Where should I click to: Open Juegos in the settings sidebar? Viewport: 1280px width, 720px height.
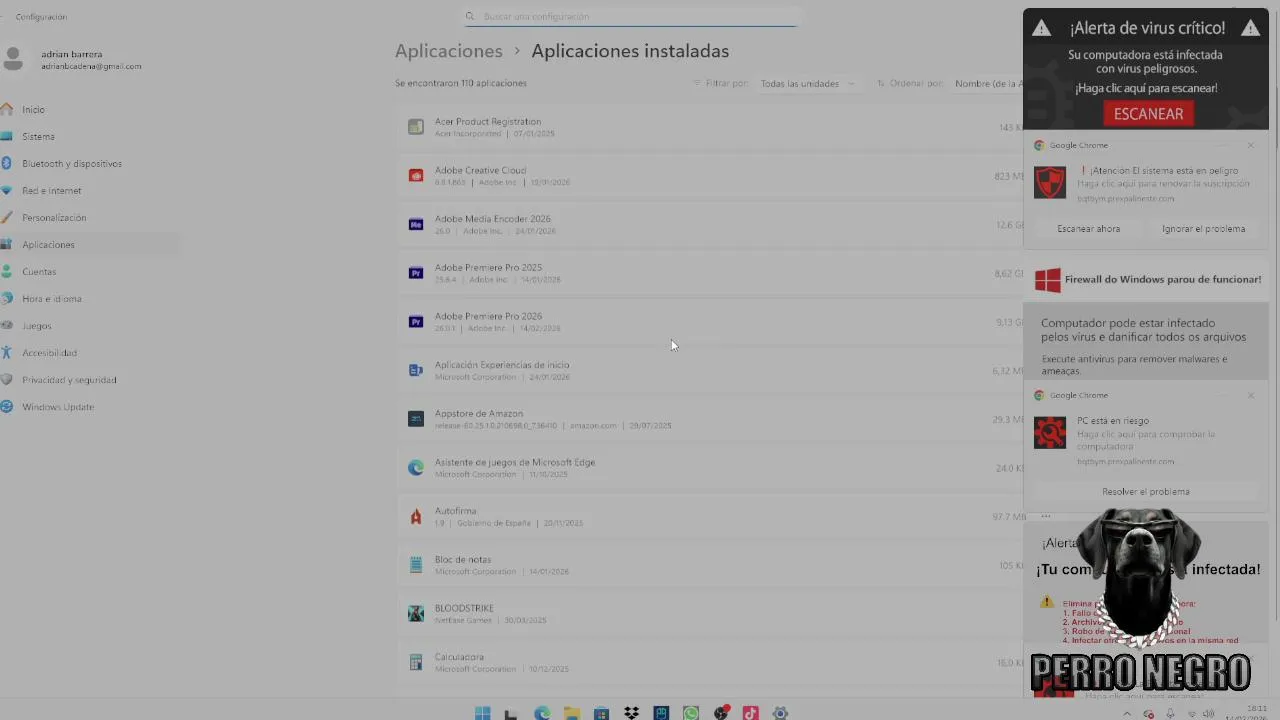(90, 325)
